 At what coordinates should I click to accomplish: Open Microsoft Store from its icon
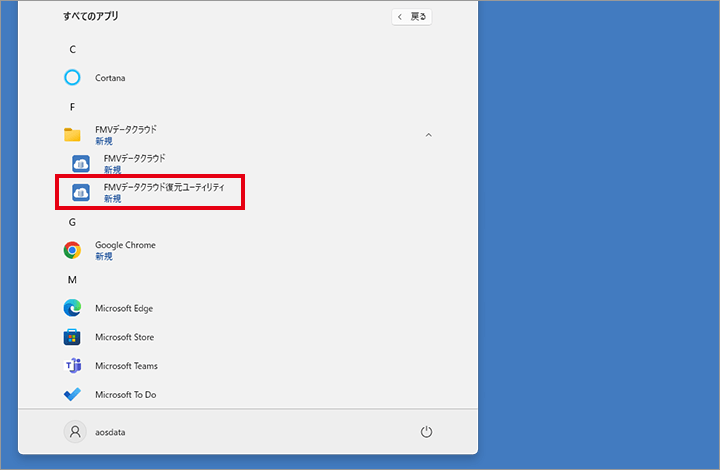coord(72,337)
